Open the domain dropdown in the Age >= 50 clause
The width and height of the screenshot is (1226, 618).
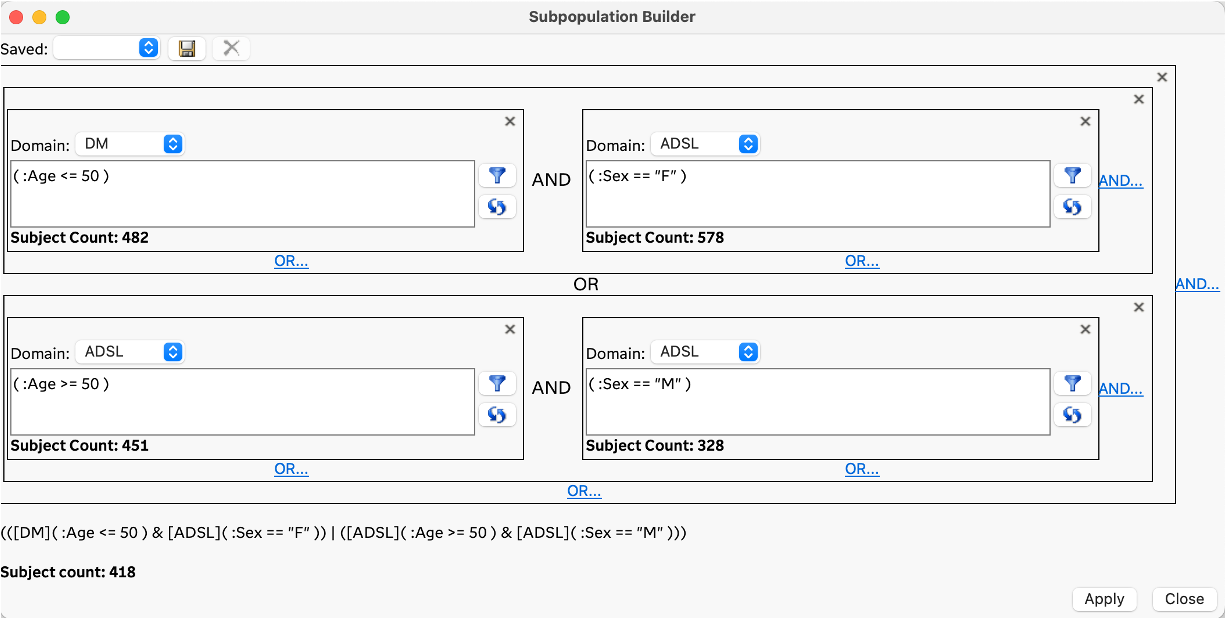point(130,351)
